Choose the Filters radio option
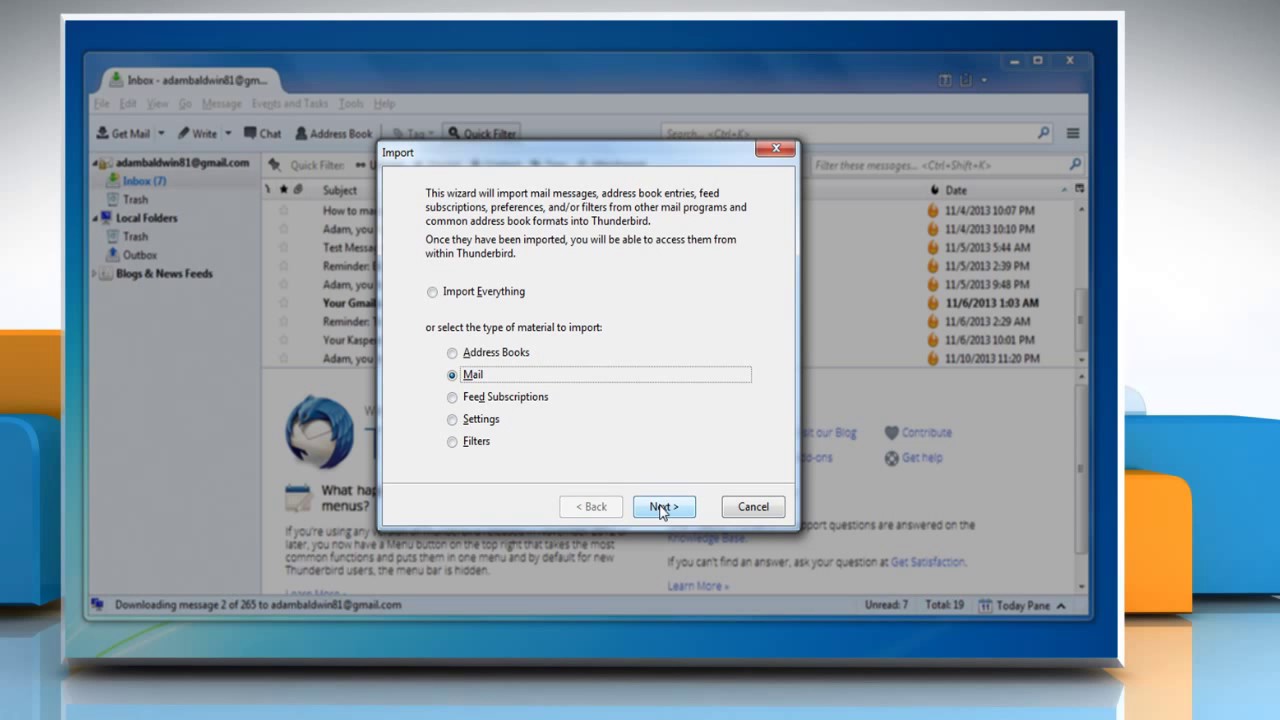 tap(452, 442)
